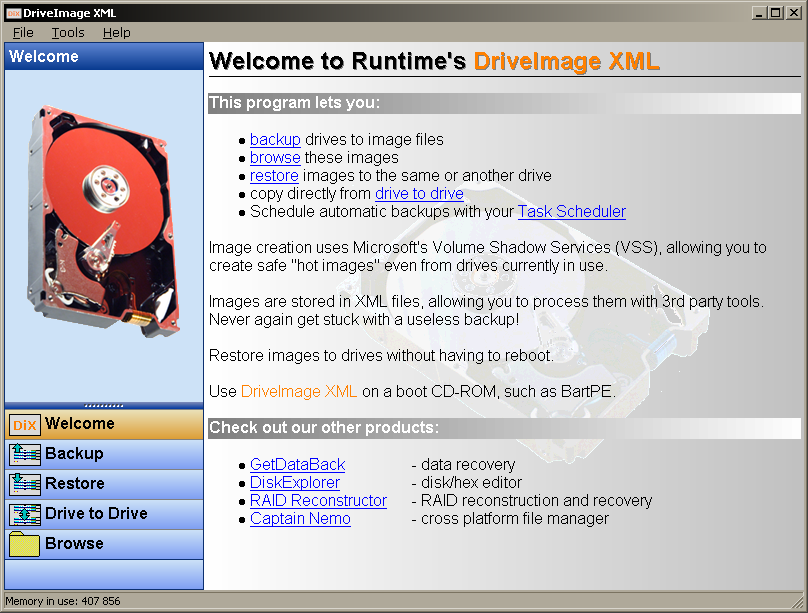Follow the 'browse' link in list

(x=275, y=158)
